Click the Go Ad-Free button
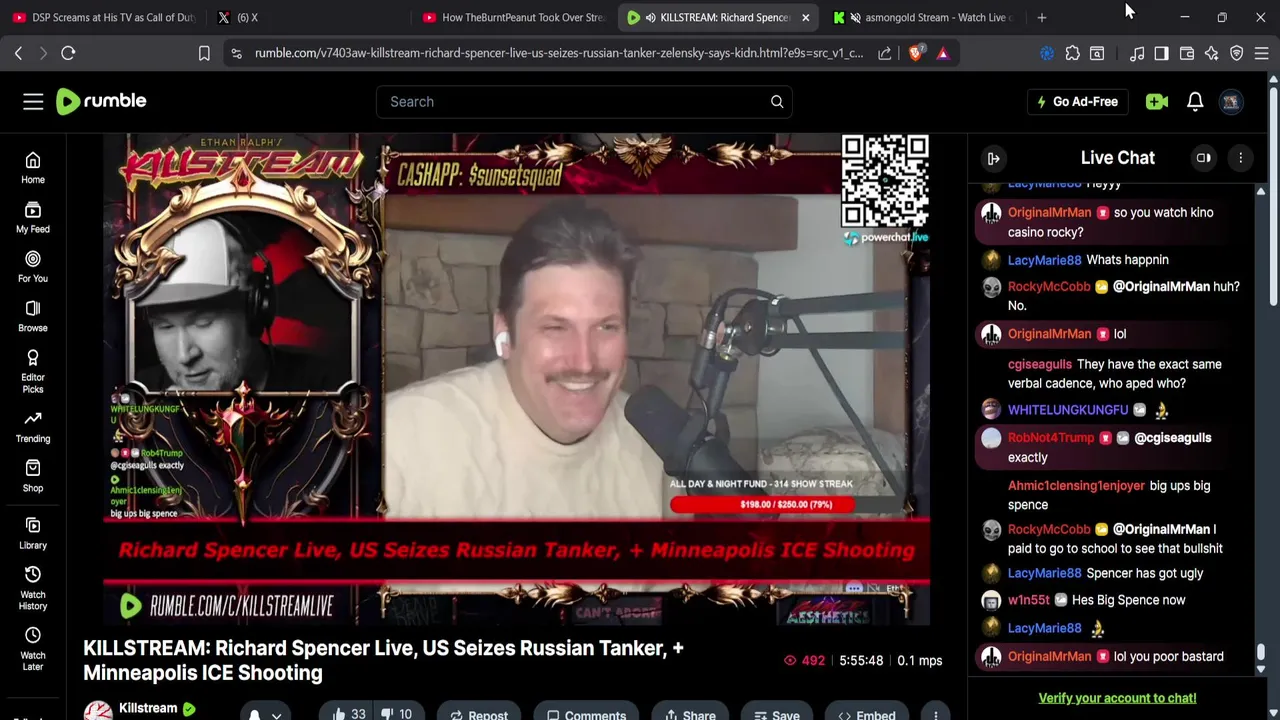 1078,101
